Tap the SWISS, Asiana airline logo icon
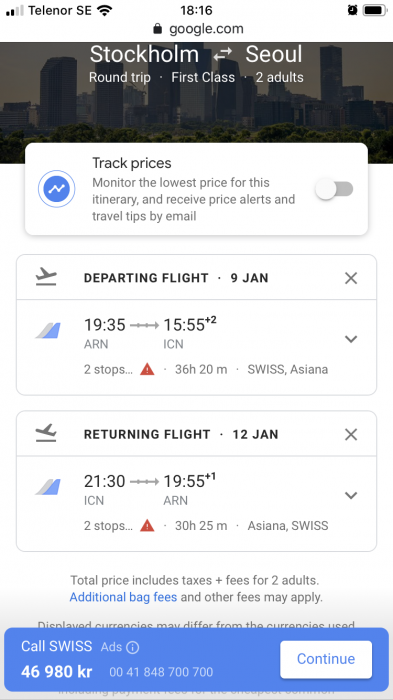393x700 pixels. click(x=48, y=331)
